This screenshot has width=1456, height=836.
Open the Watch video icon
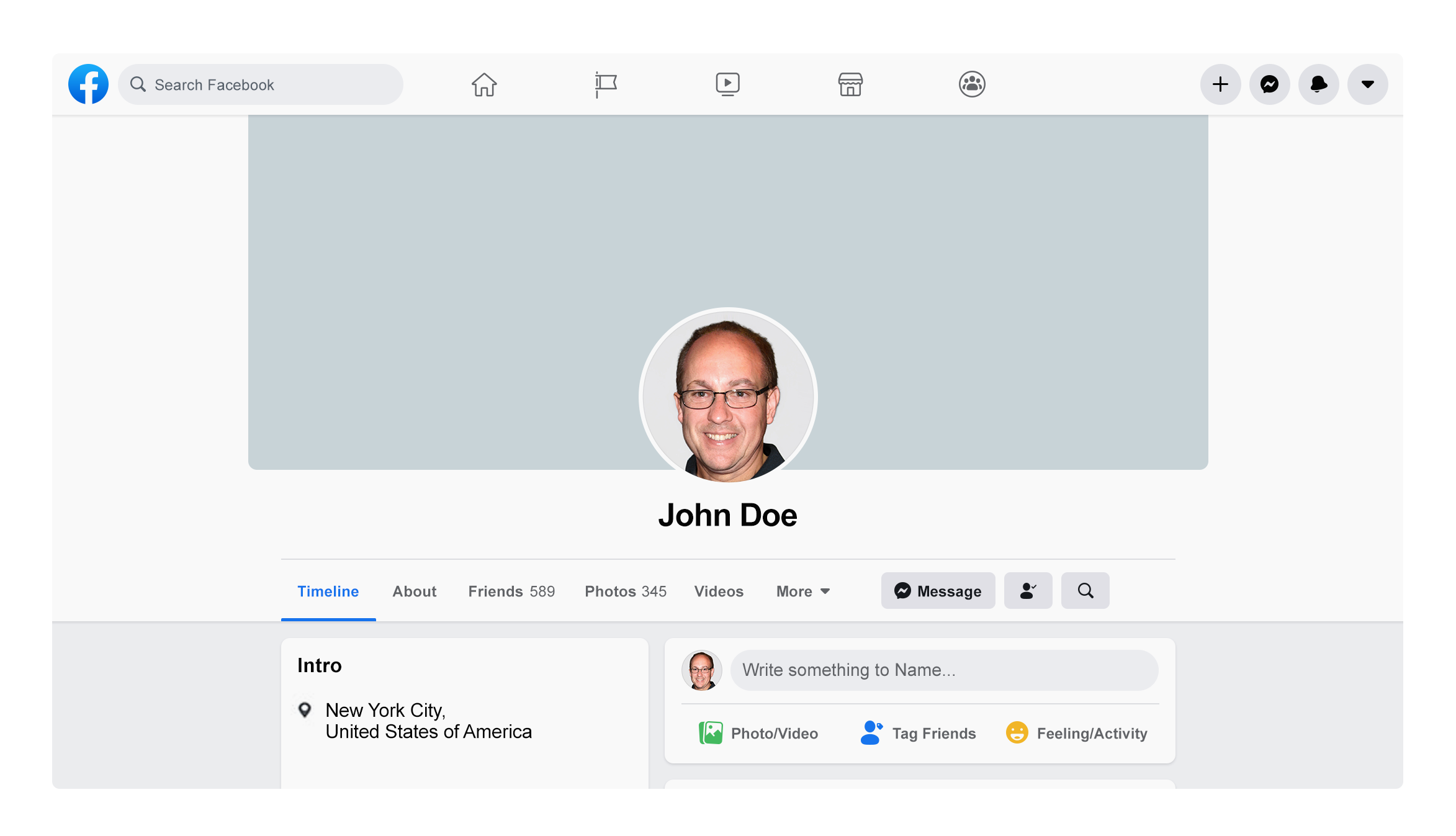point(727,84)
